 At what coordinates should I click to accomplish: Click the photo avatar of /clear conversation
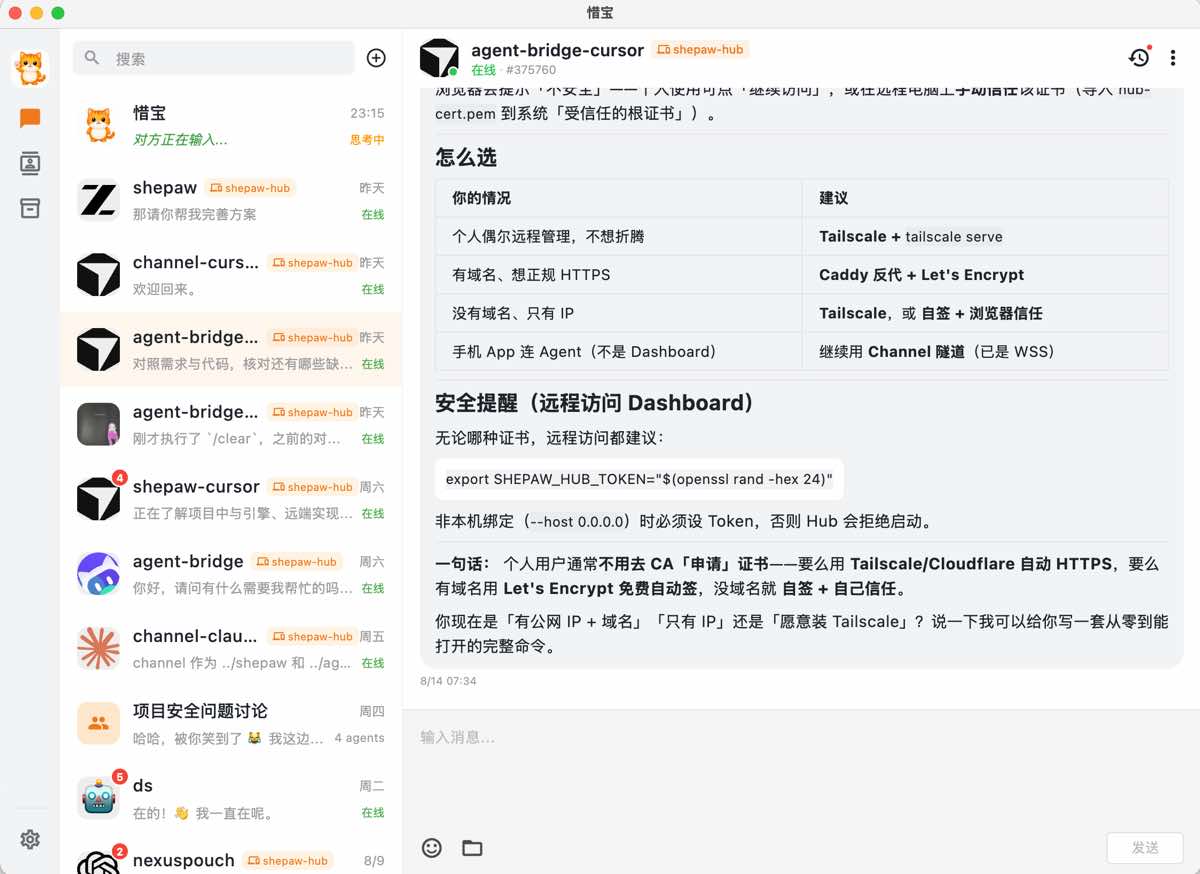point(99,424)
